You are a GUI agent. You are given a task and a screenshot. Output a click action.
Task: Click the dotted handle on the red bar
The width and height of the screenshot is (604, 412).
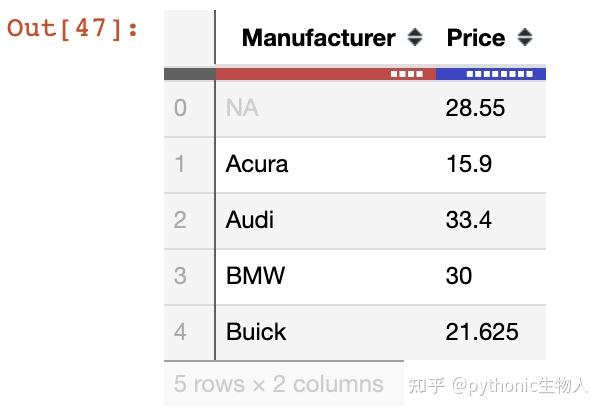click(407, 74)
